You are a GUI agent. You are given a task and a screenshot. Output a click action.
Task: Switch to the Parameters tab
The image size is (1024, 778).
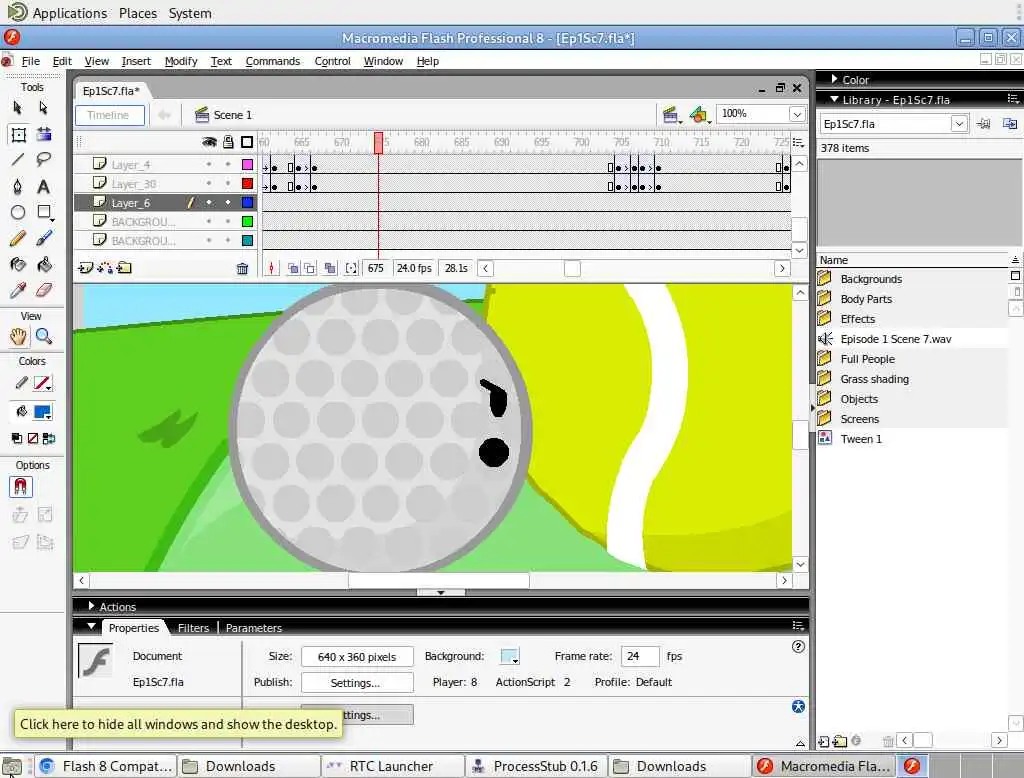[x=254, y=628]
